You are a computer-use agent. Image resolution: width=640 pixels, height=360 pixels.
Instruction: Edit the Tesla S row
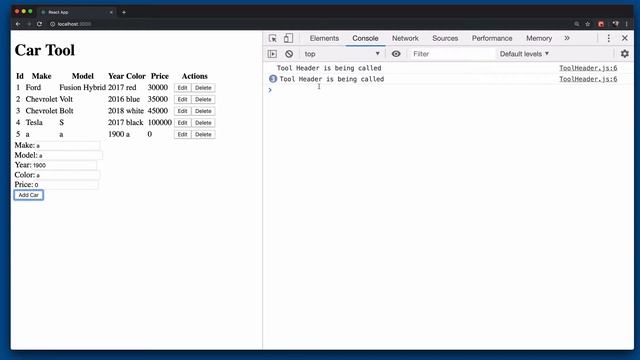point(182,123)
